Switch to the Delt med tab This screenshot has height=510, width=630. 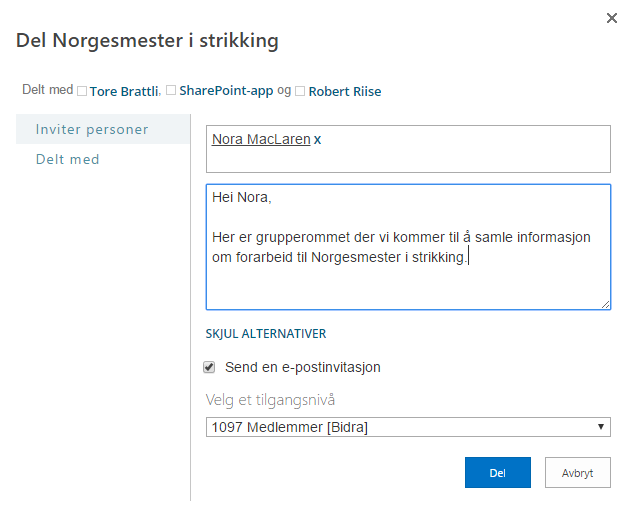(67, 159)
